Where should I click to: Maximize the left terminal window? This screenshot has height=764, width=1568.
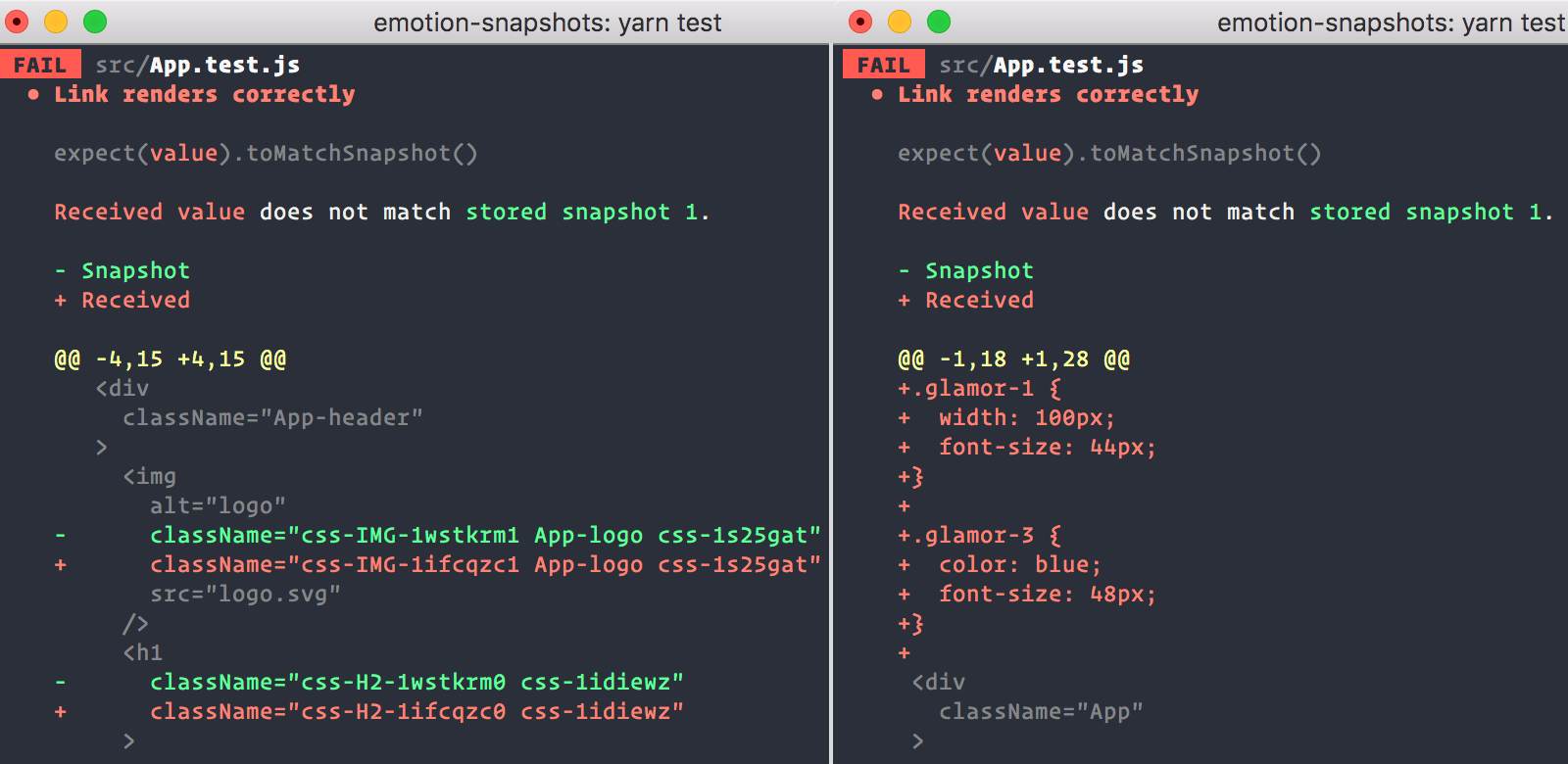point(95,22)
